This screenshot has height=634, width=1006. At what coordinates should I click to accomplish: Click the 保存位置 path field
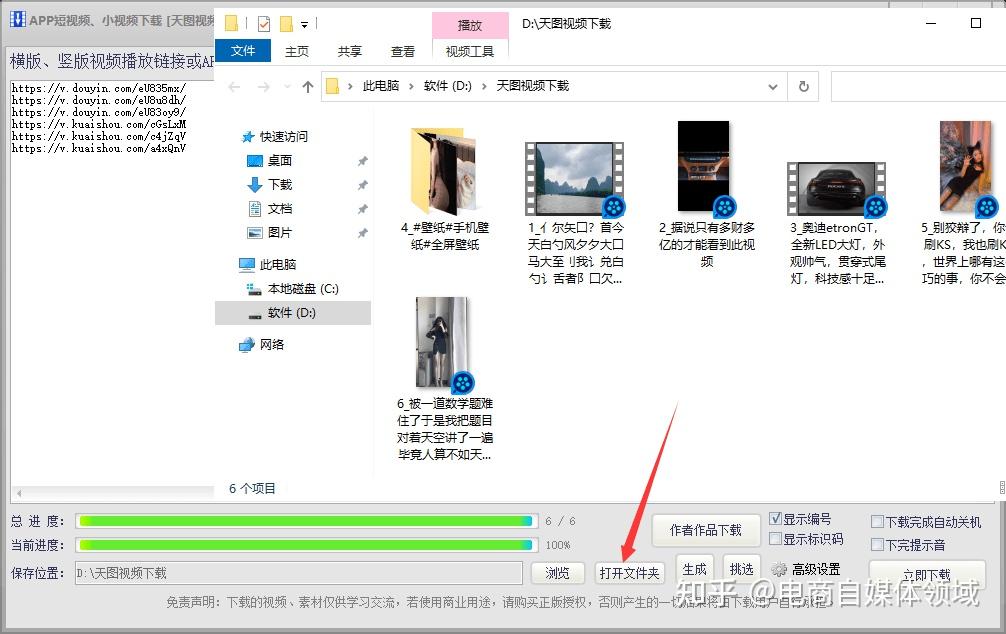pyautogui.click(x=298, y=573)
